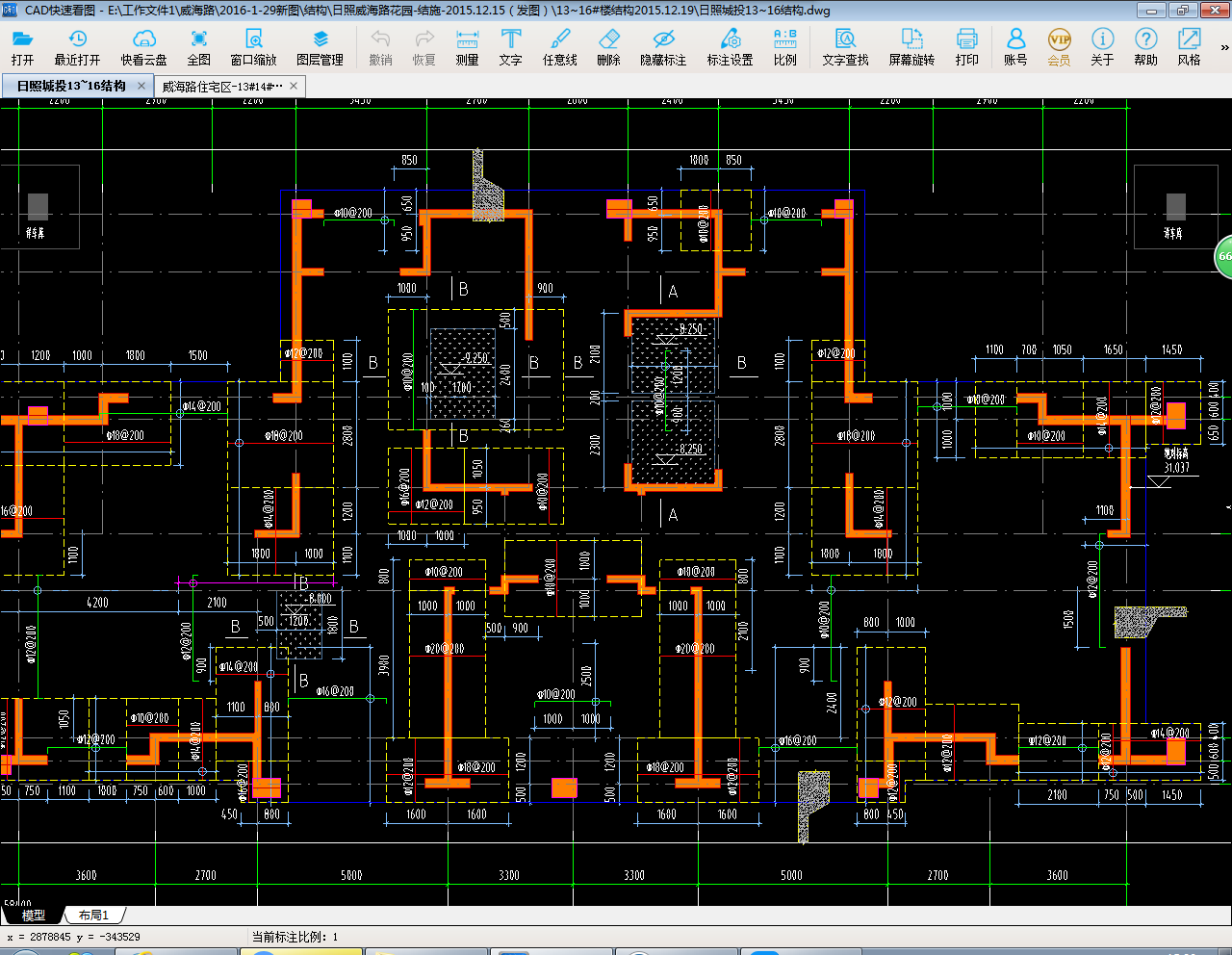Viewport: 1232px width, 955px height.
Task: Activate the 窗口缩放 window zoom tool
Action: click(253, 47)
